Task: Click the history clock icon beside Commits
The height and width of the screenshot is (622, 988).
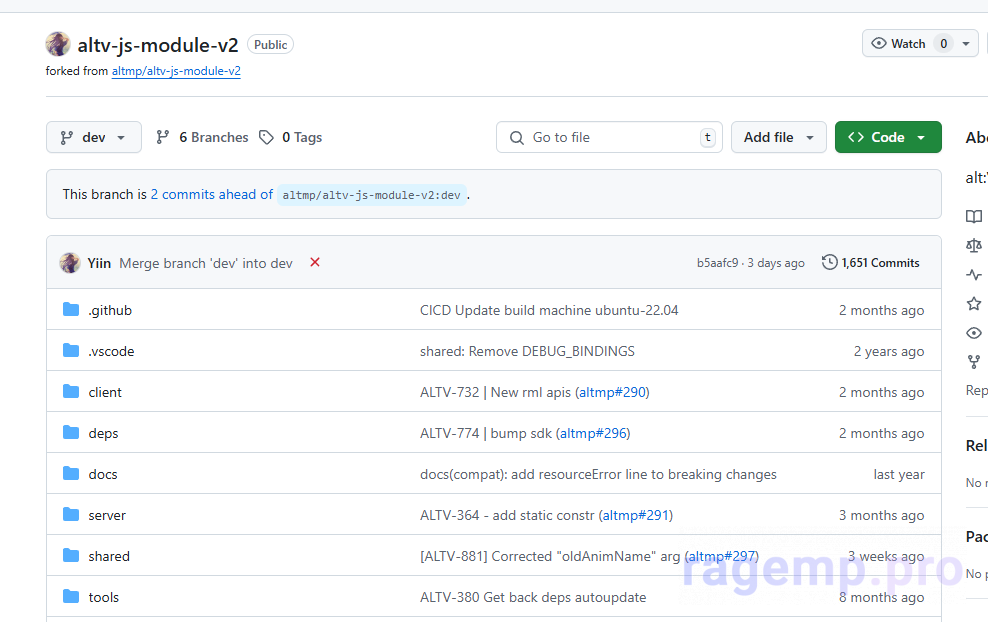Action: (829, 262)
